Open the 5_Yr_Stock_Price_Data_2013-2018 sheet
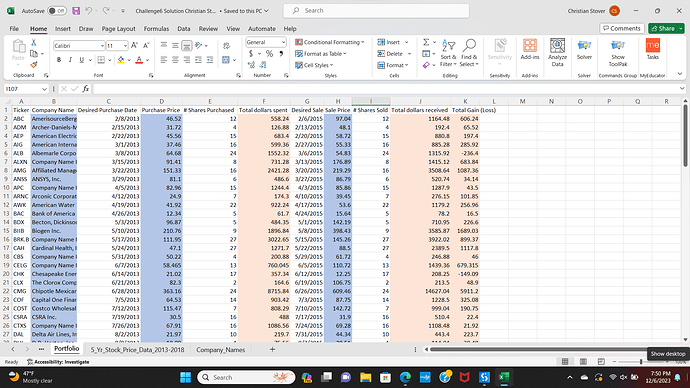This screenshot has height=388, width=690. pos(137,350)
